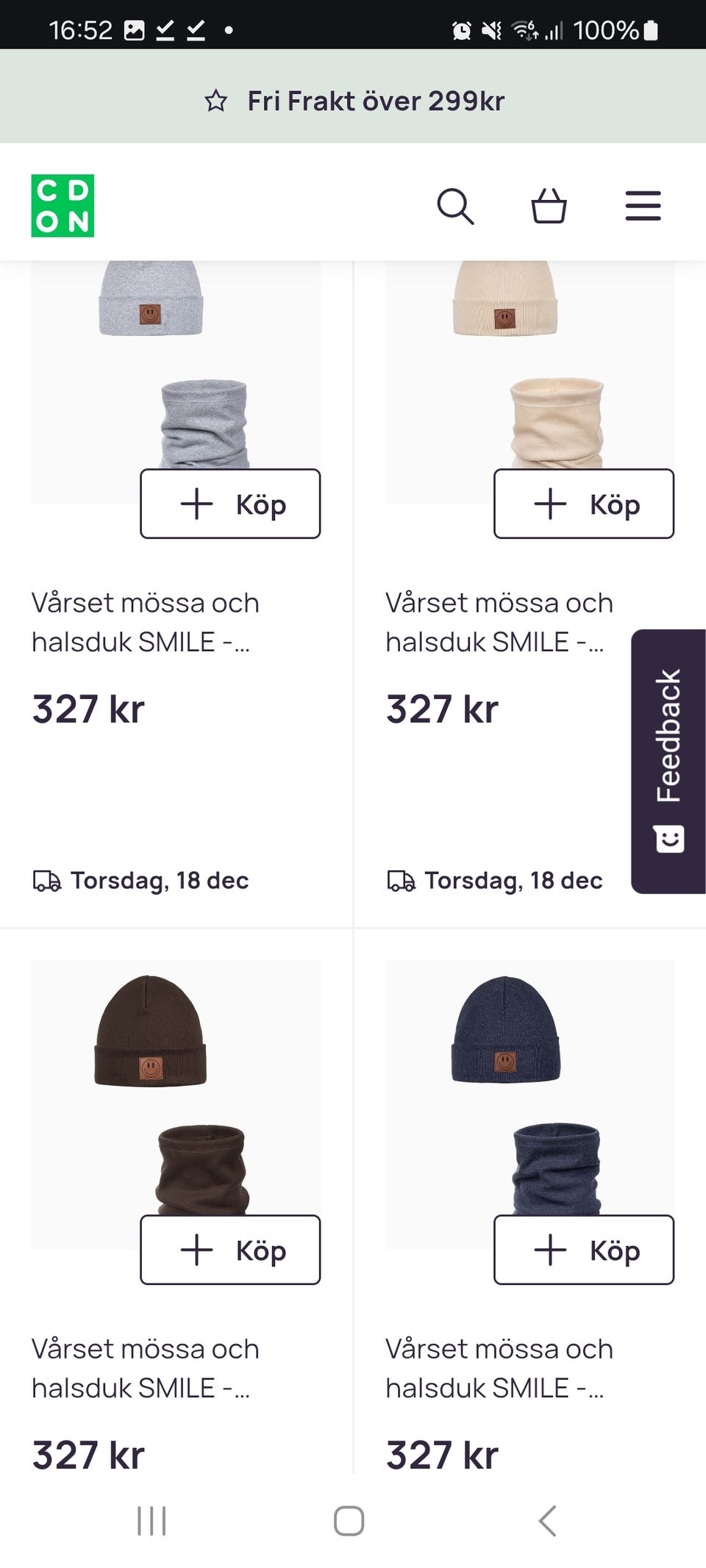Tap Android recent apps button
The image size is (706, 1568).
pyautogui.click(x=151, y=1521)
